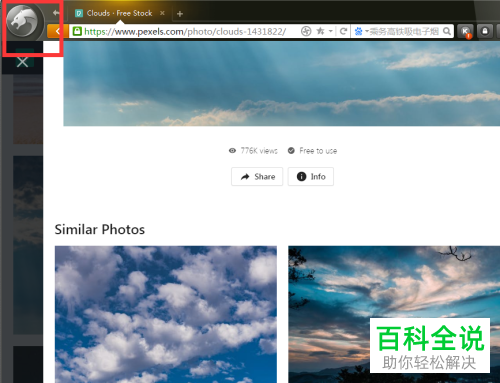Open the sunset clouds with tree silhouette photo

pos(394,314)
